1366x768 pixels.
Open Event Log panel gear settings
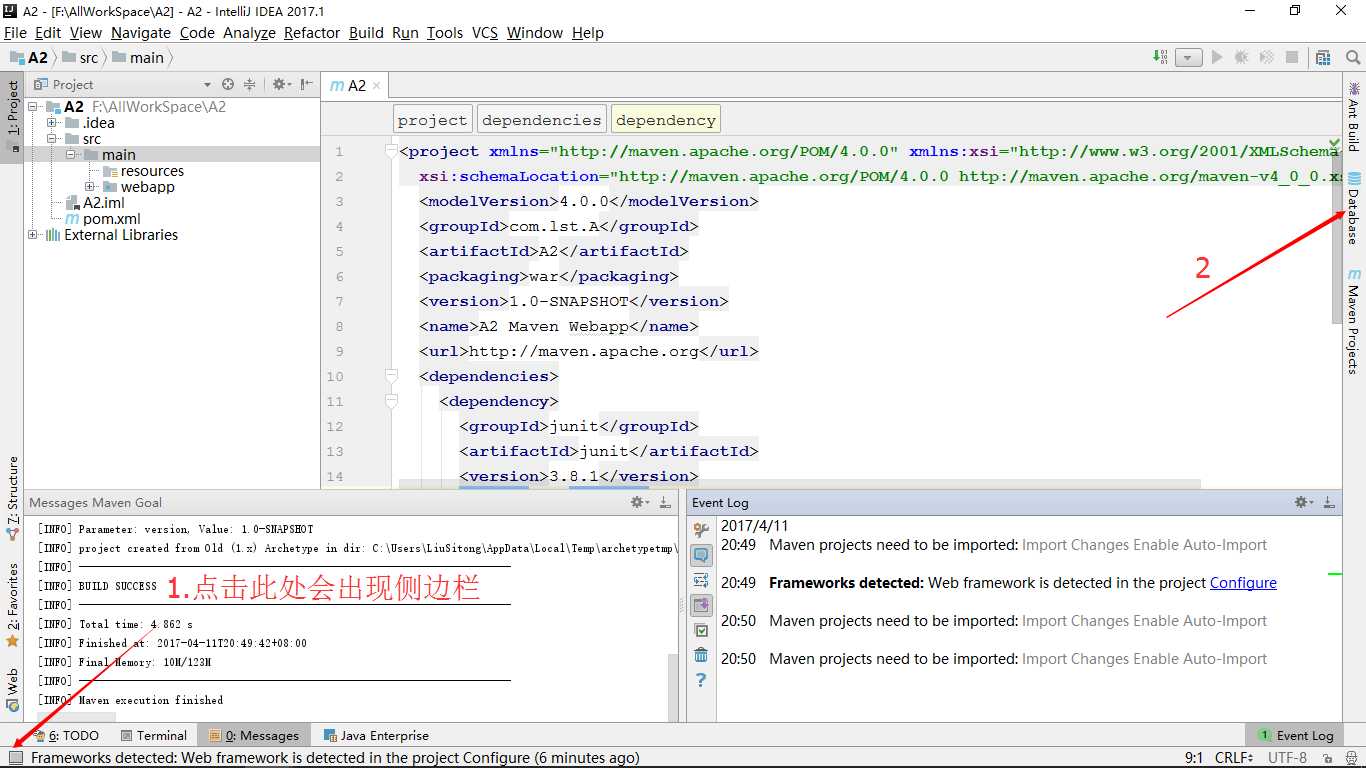pyautogui.click(x=1303, y=502)
